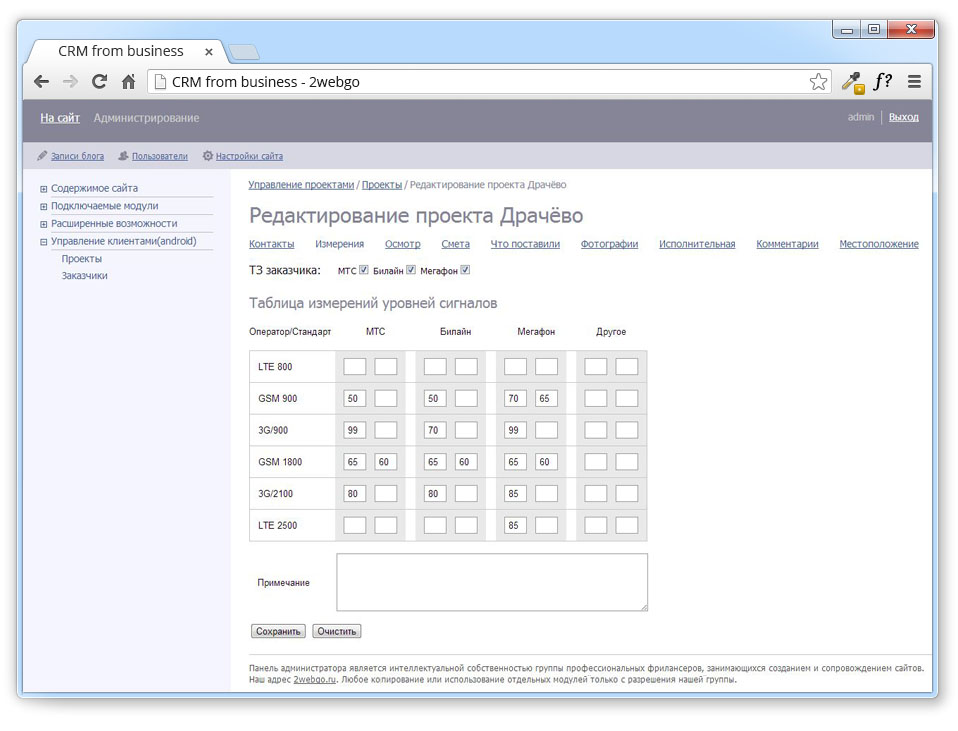Switch to the Что поставили tab
This screenshot has height=731, width=958.
click(x=525, y=244)
